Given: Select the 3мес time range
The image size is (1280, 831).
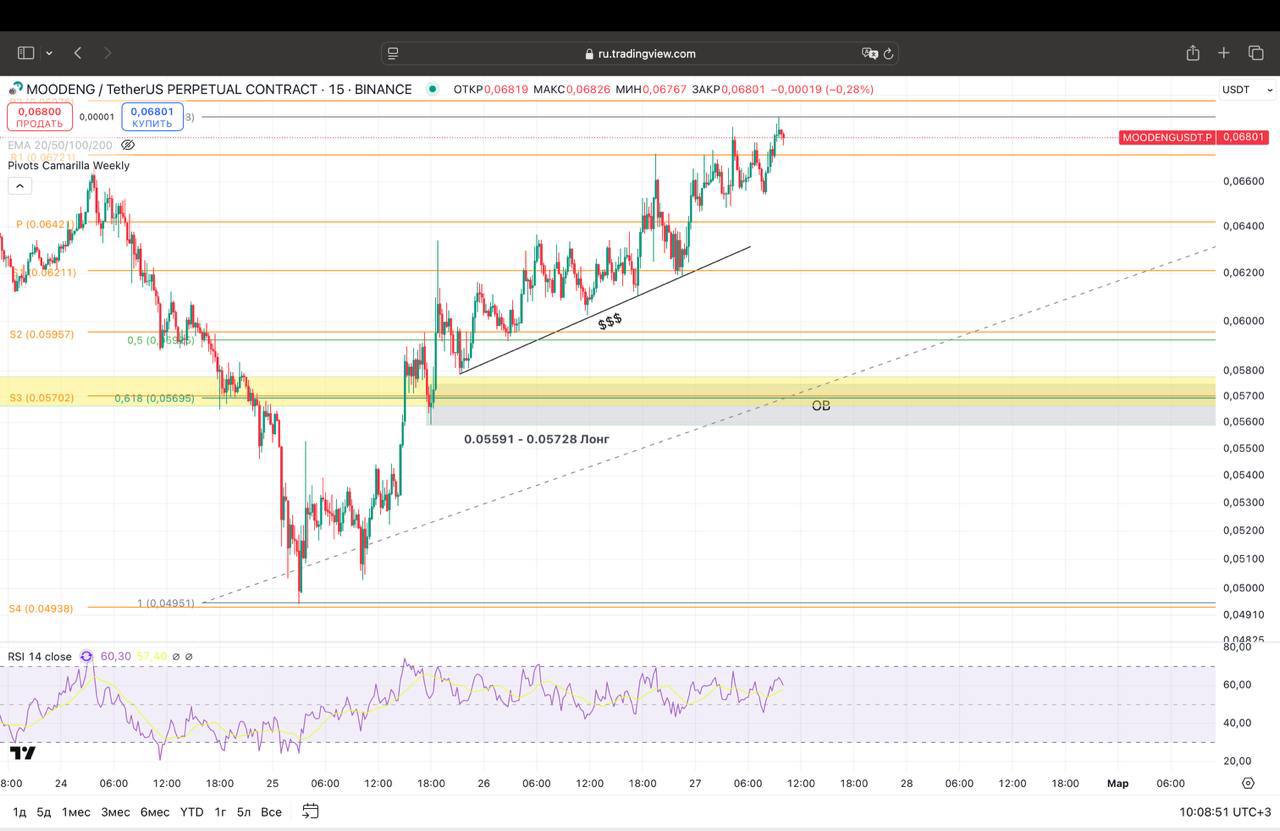Looking at the screenshot, I should 115,812.
